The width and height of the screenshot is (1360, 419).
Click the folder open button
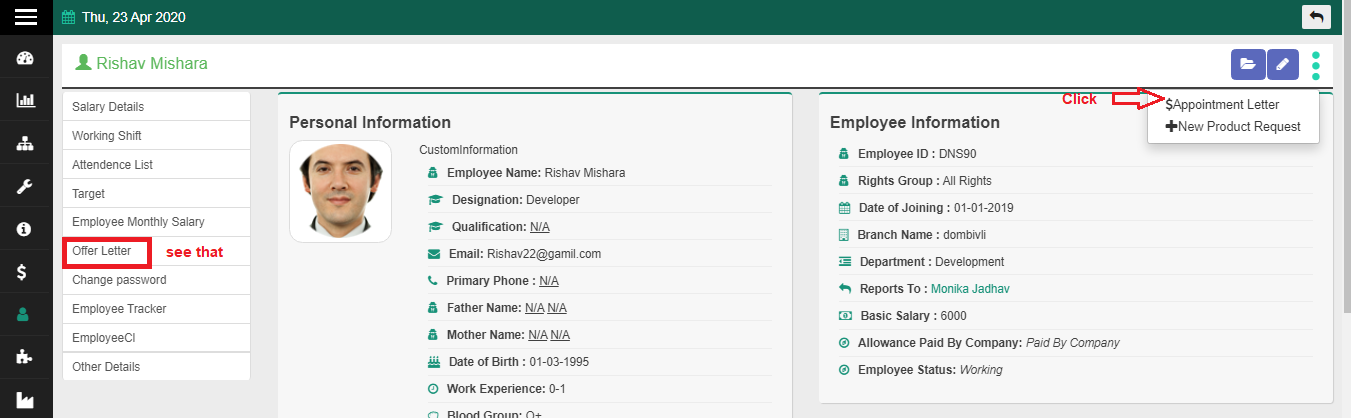point(1247,64)
